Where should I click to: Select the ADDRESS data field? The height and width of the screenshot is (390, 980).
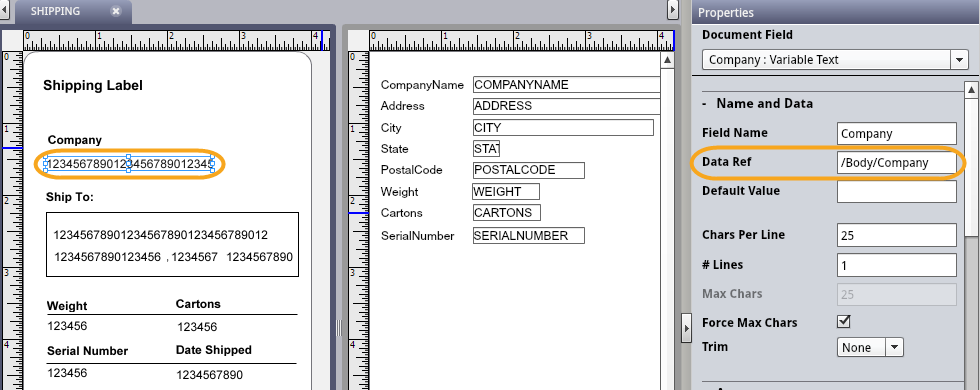566,106
